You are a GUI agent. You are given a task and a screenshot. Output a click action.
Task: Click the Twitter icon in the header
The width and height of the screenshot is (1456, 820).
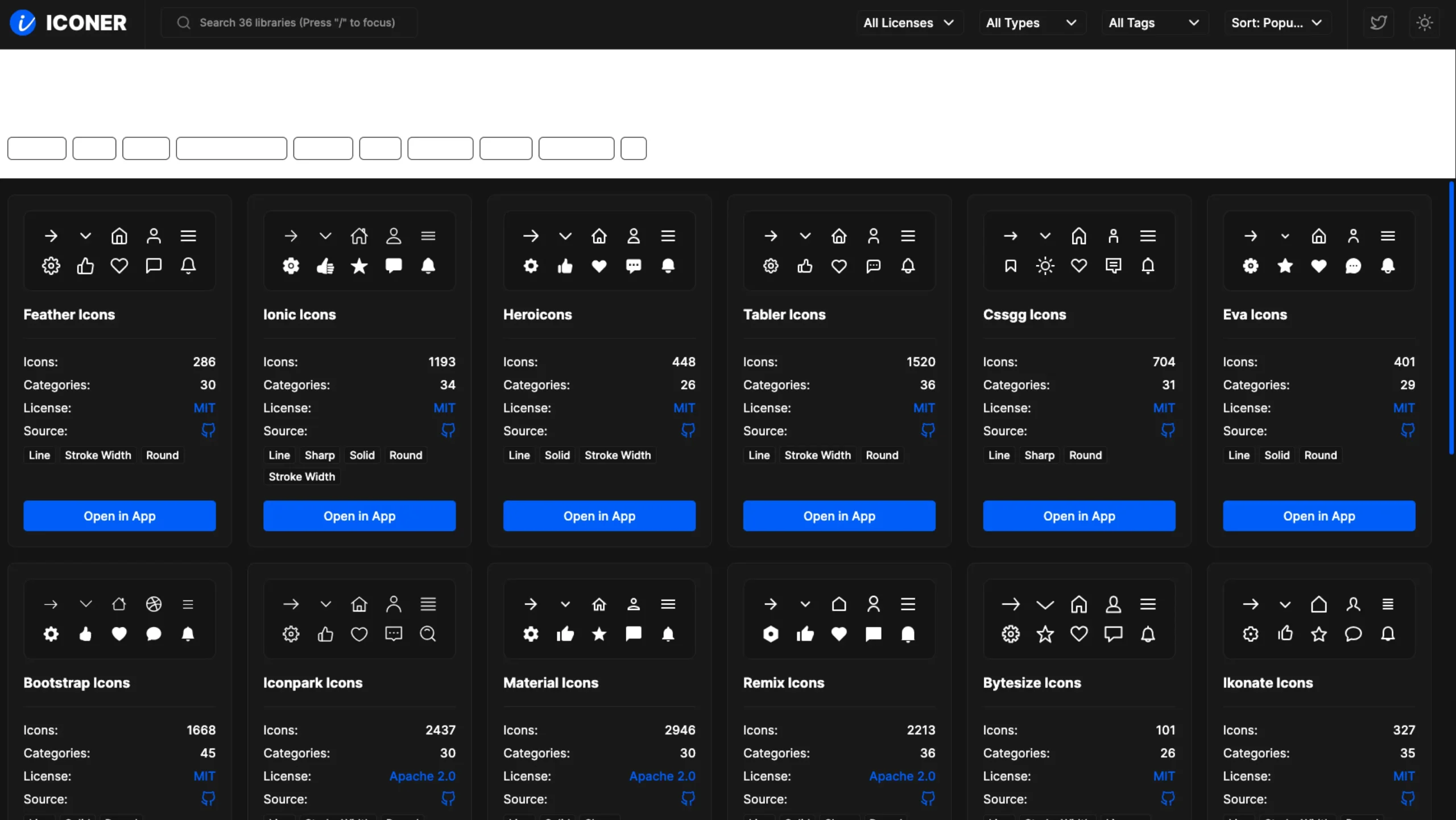point(1379,22)
